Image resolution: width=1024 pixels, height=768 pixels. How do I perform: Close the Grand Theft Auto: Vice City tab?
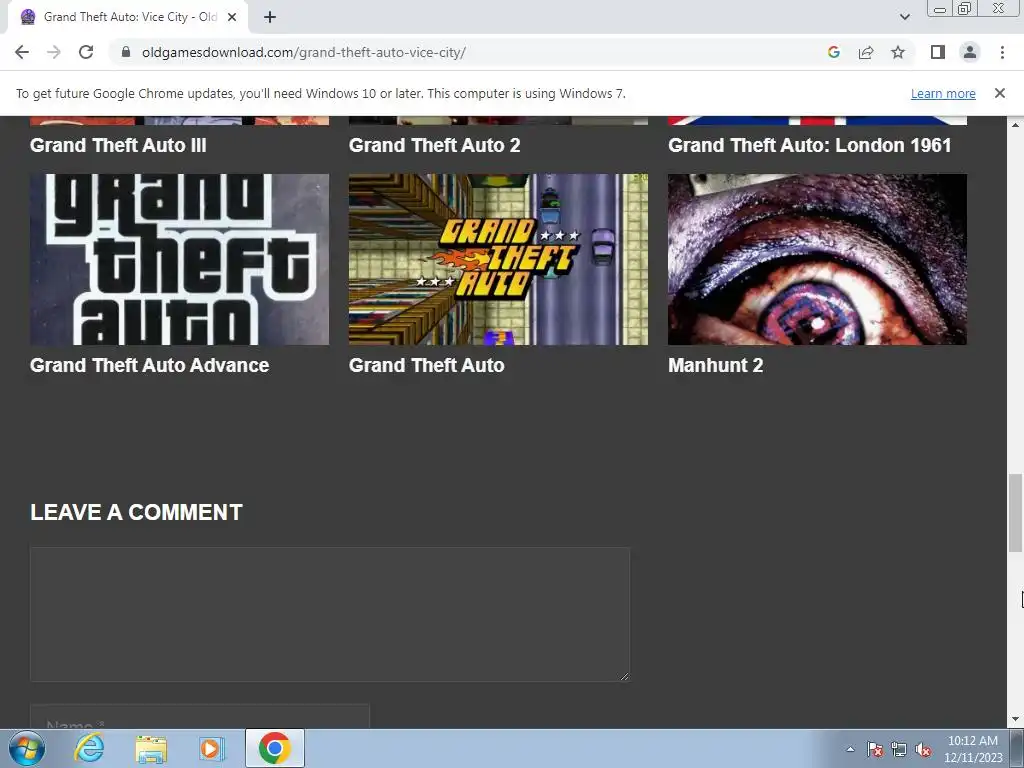click(x=232, y=17)
